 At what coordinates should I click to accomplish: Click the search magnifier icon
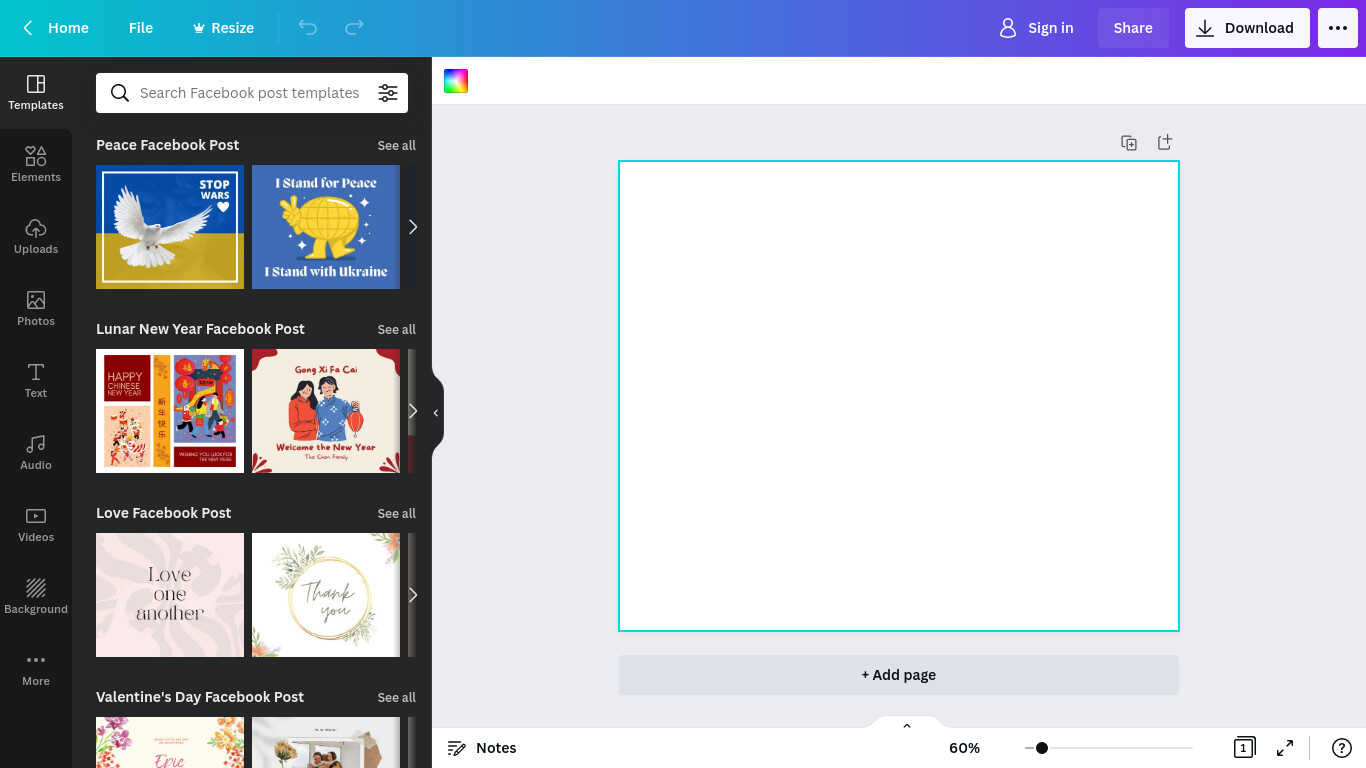tap(120, 93)
